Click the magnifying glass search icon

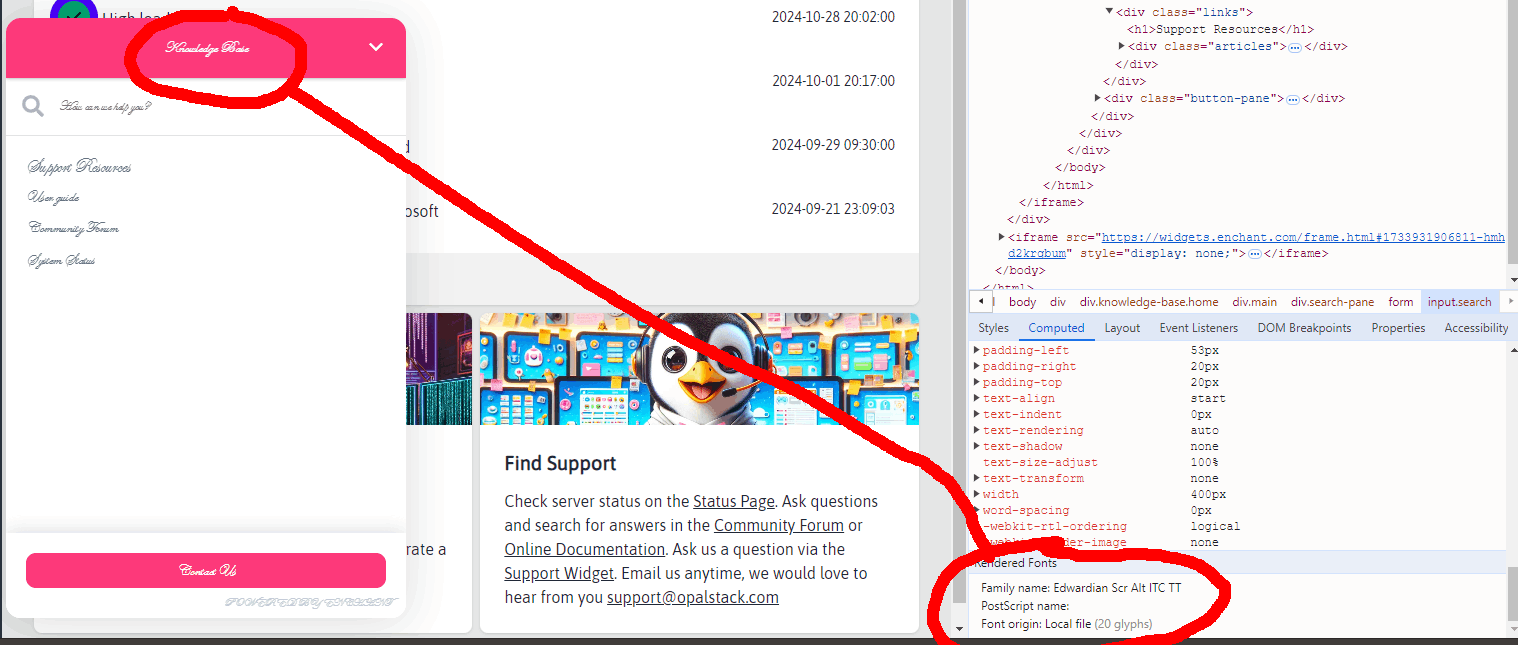click(x=33, y=106)
